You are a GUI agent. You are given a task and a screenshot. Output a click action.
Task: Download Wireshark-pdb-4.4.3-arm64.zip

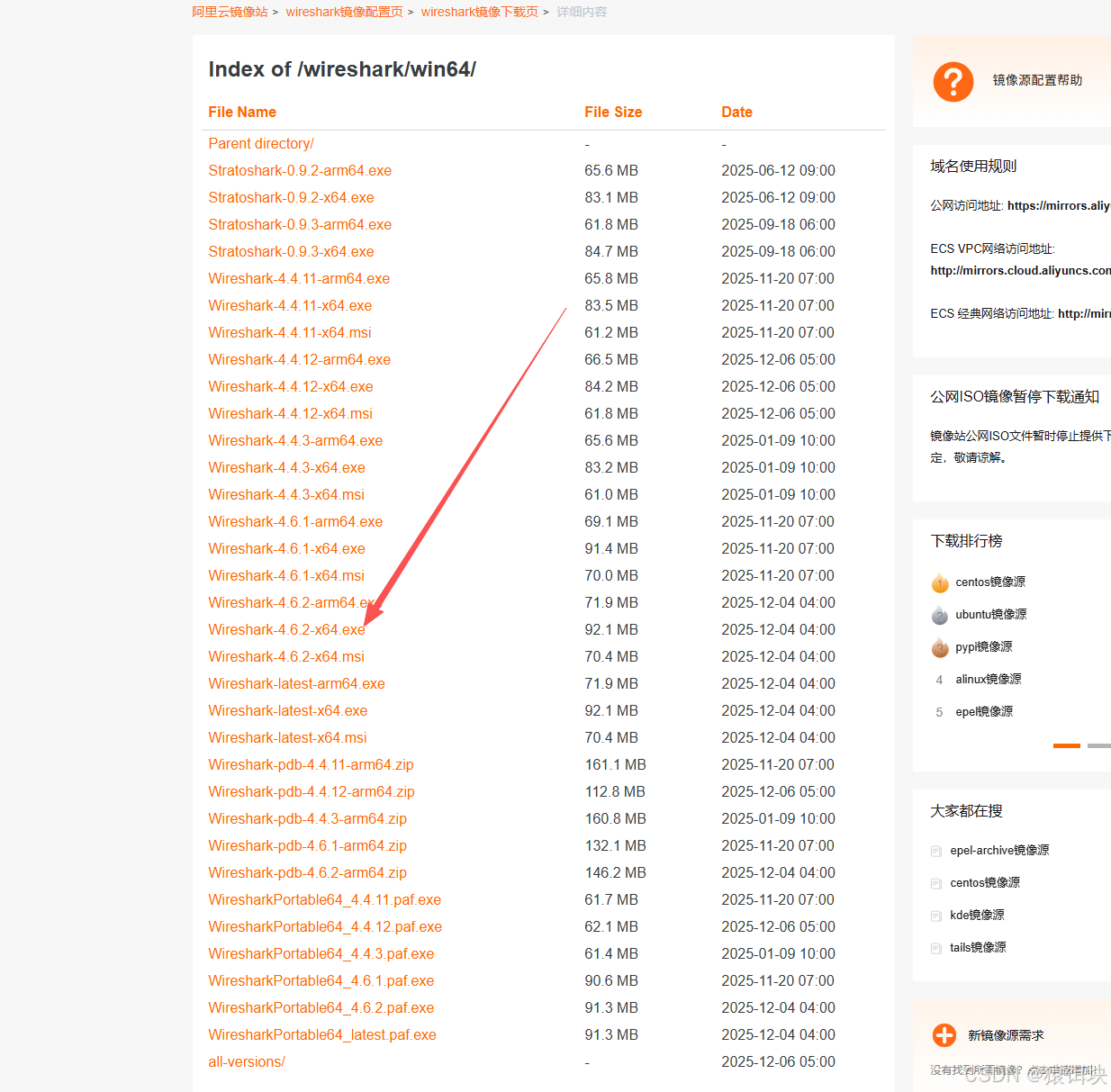pyautogui.click(x=308, y=818)
